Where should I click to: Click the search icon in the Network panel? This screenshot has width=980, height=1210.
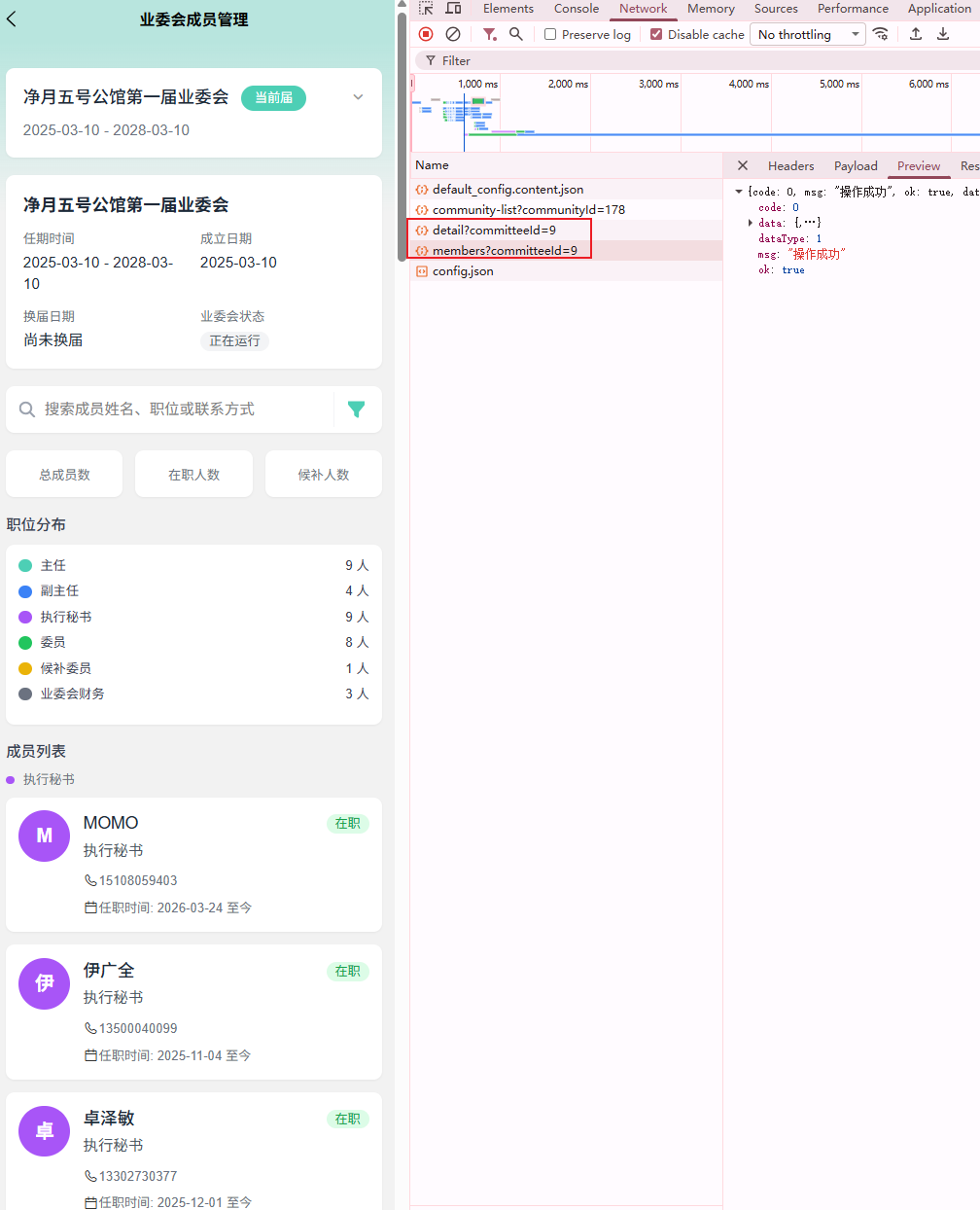(516, 33)
